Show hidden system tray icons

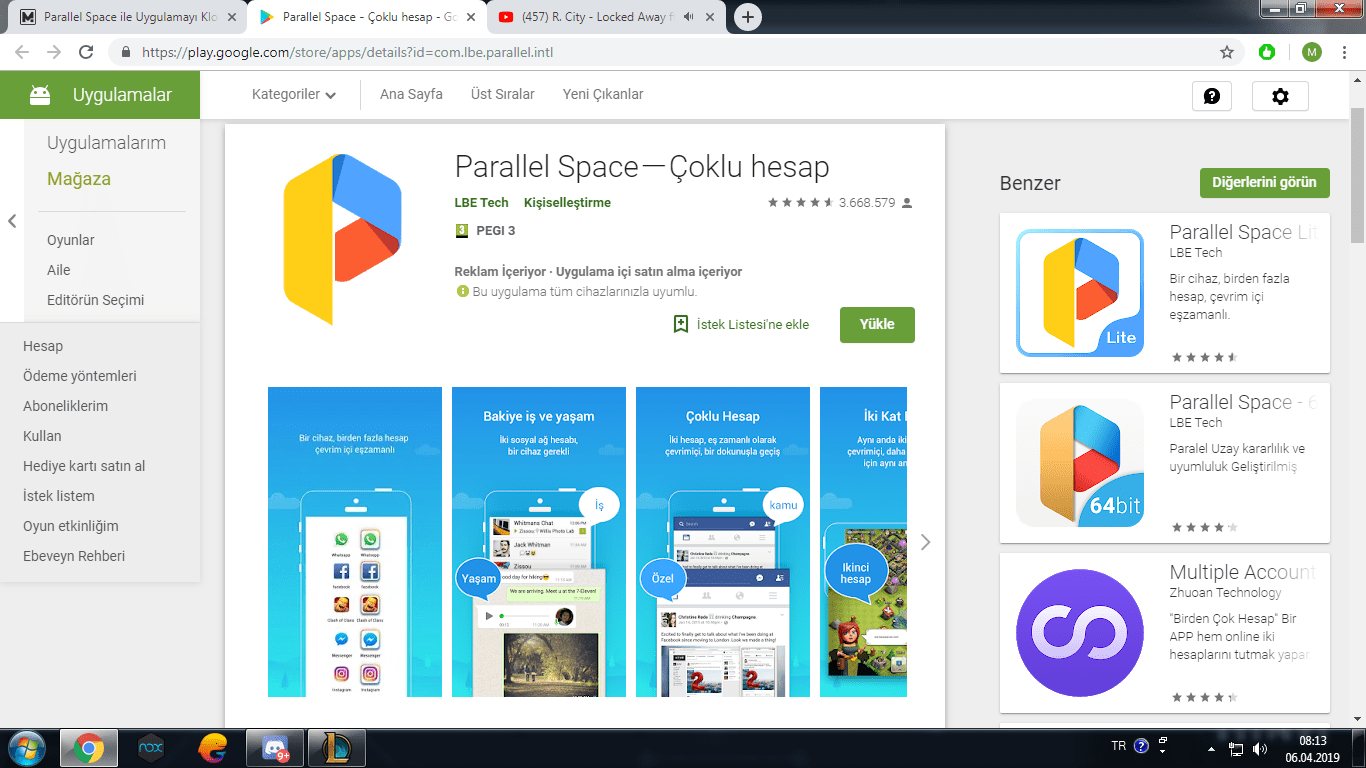[1211, 748]
